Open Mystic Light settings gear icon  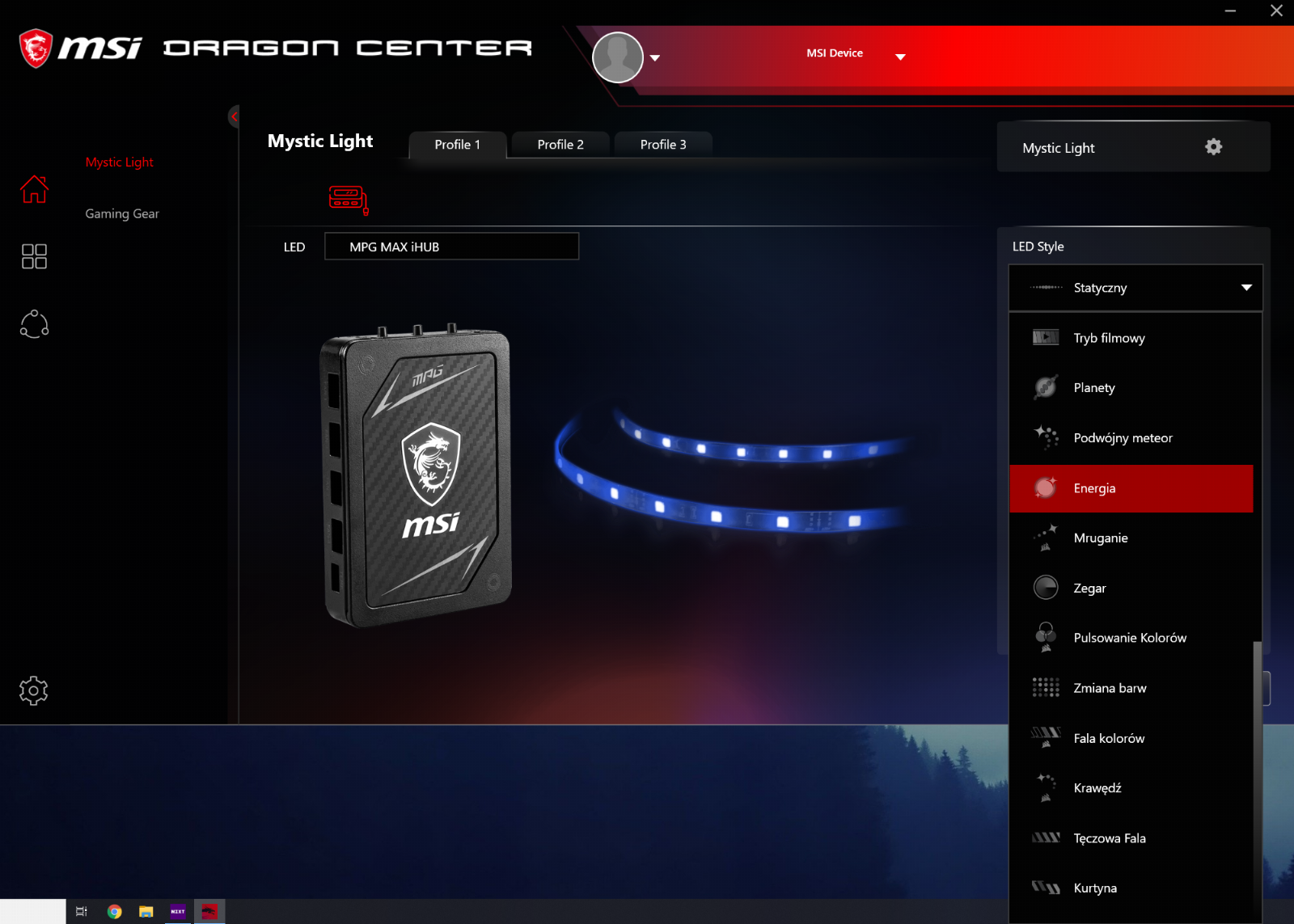point(1213,147)
